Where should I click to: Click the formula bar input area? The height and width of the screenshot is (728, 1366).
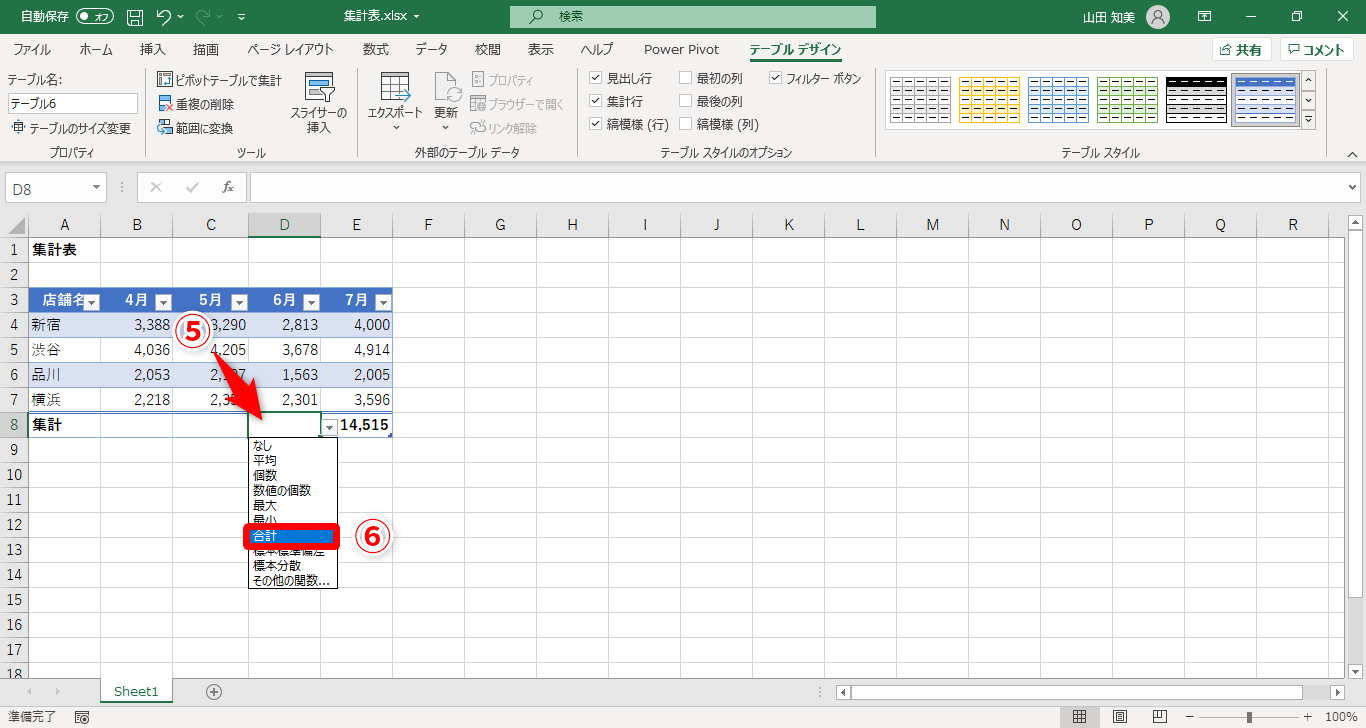[x=798, y=187]
